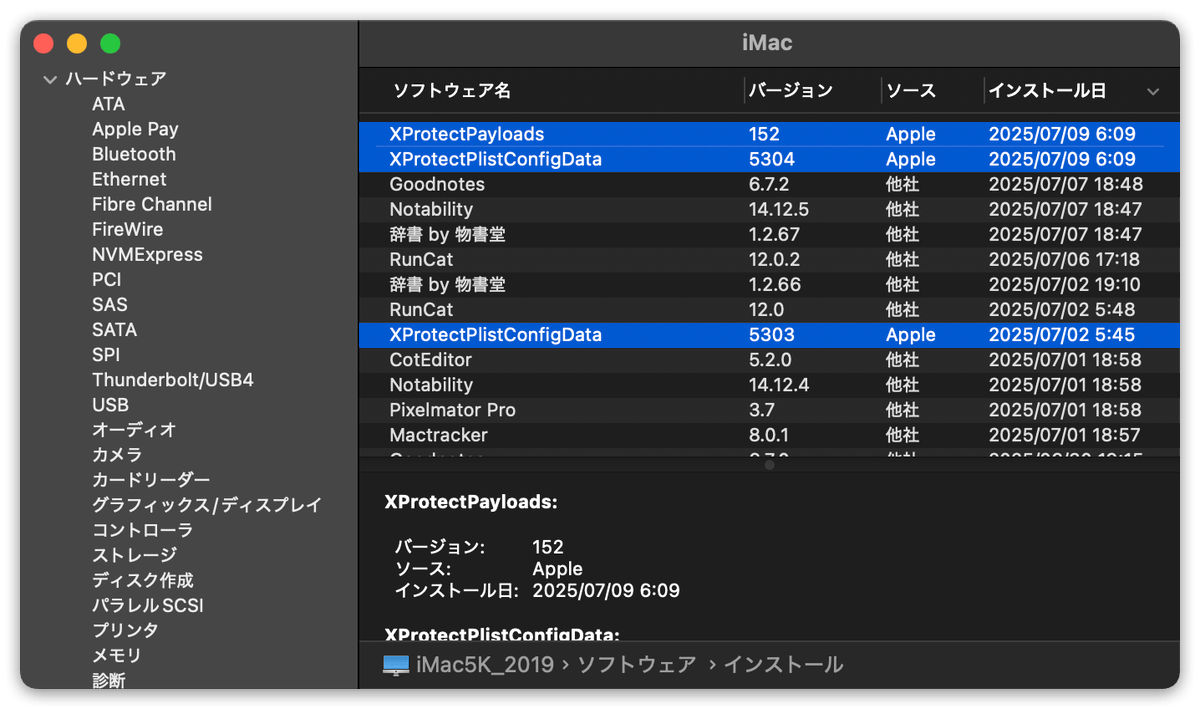Select XProtectPlistConfigData row with version 5303

[x=769, y=335]
